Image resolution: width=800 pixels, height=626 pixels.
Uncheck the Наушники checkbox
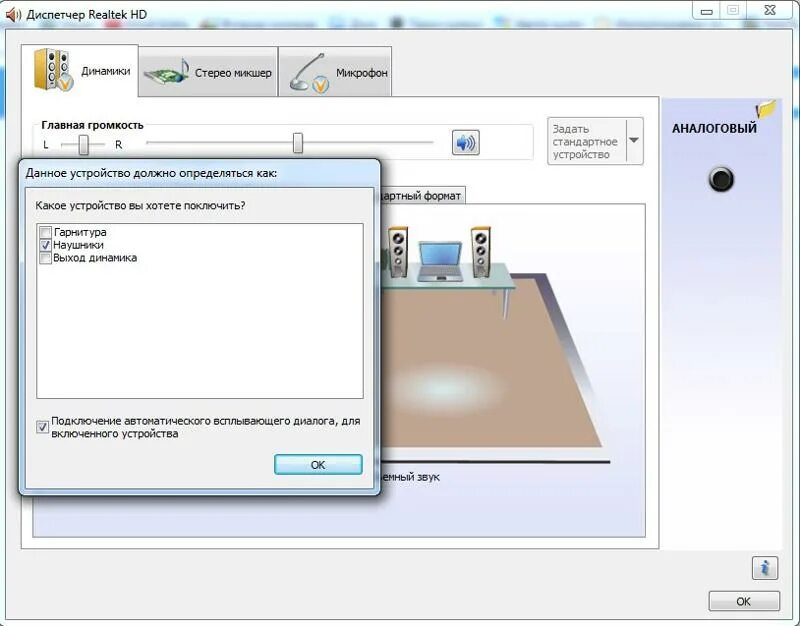pos(45,245)
